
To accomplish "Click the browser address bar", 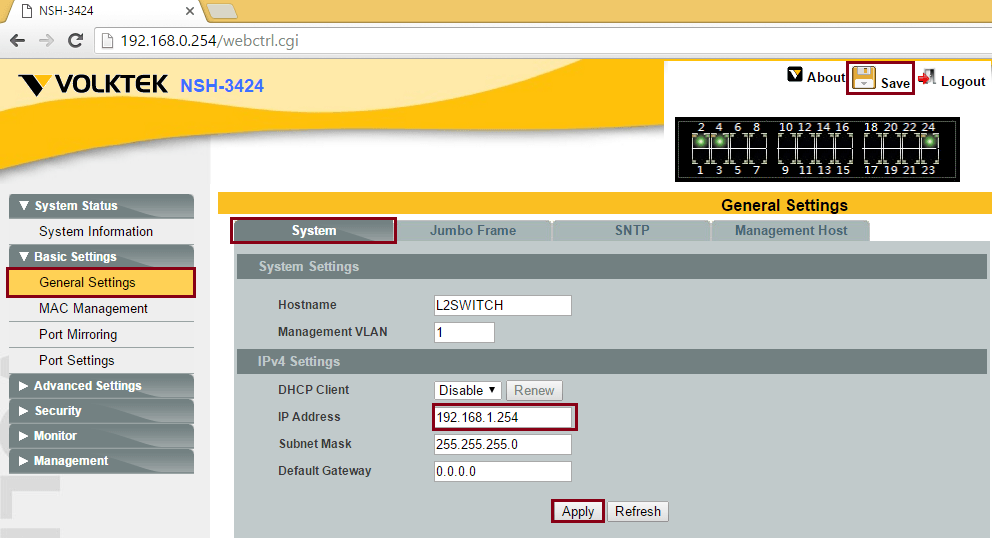I will click(544, 41).
